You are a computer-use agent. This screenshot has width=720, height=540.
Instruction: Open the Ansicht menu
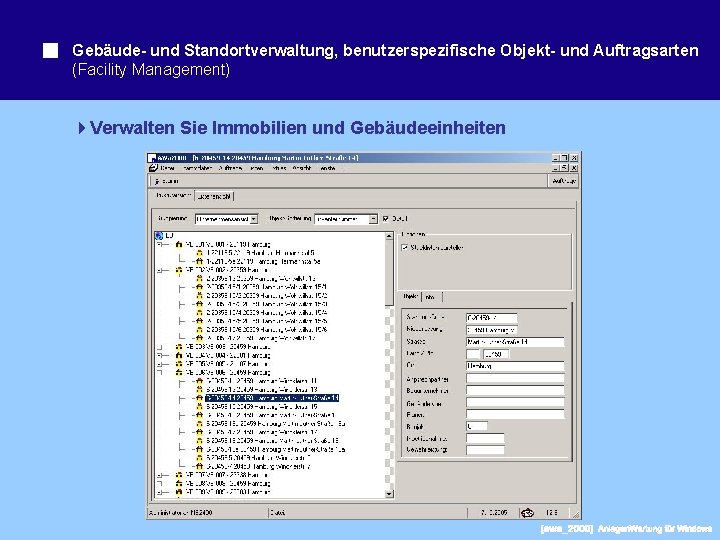(x=302, y=168)
